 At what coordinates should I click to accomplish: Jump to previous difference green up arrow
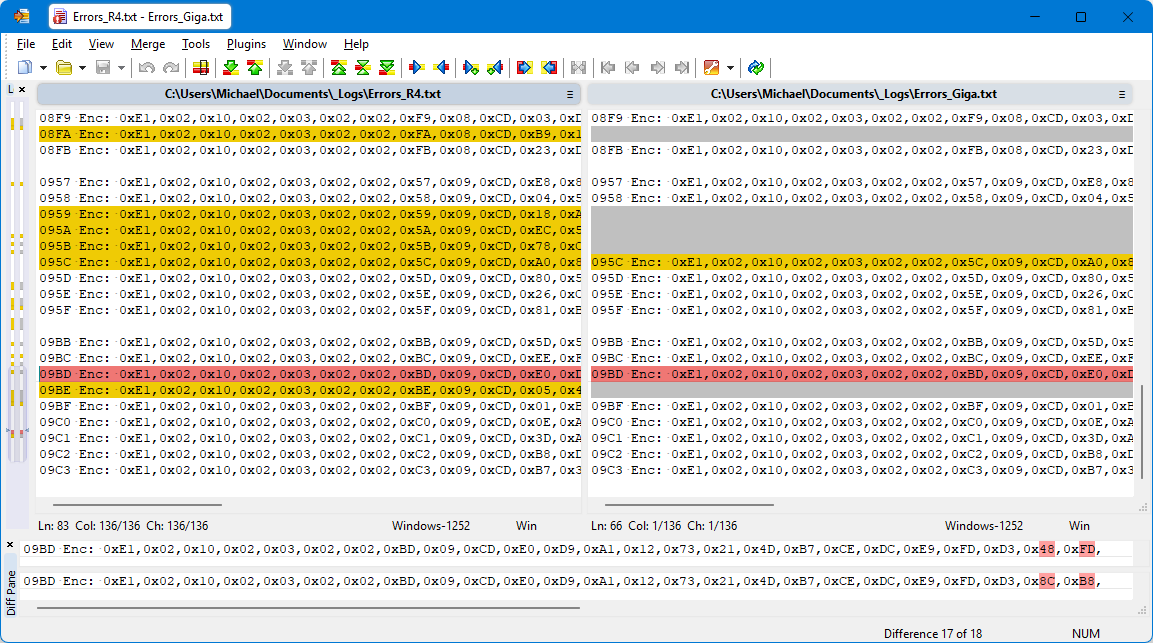pos(255,68)
